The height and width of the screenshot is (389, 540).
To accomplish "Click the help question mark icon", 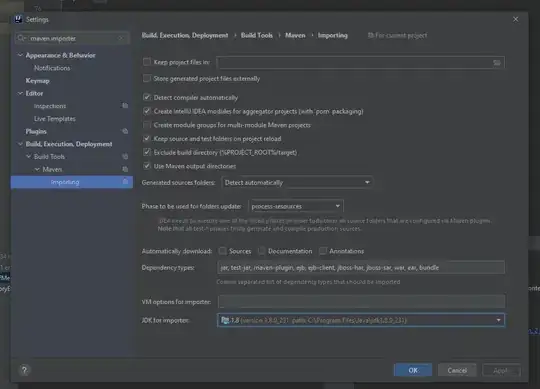I will [x=24, y=370].
